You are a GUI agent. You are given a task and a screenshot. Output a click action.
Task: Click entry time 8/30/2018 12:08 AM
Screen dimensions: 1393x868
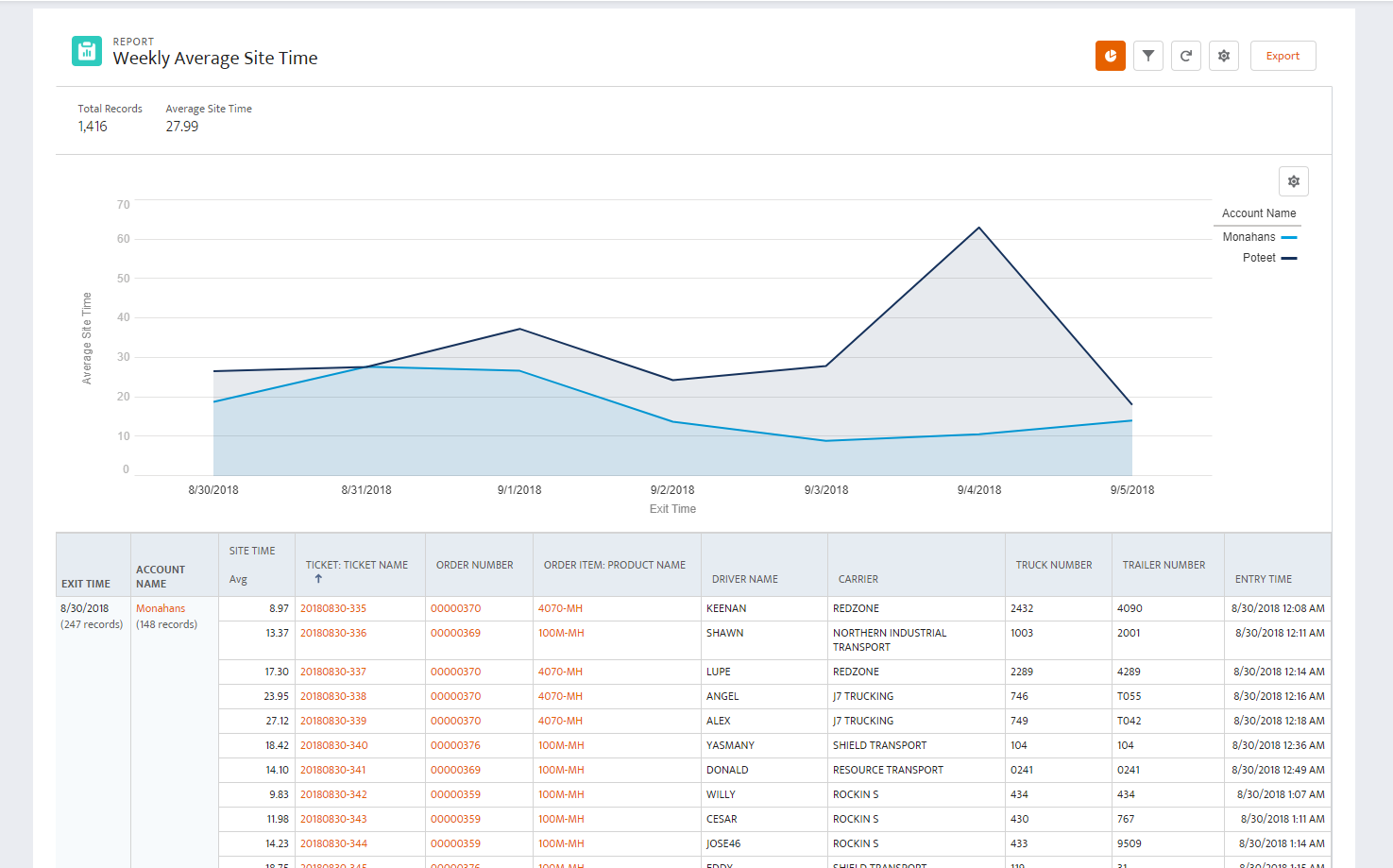click(1278, 608)
